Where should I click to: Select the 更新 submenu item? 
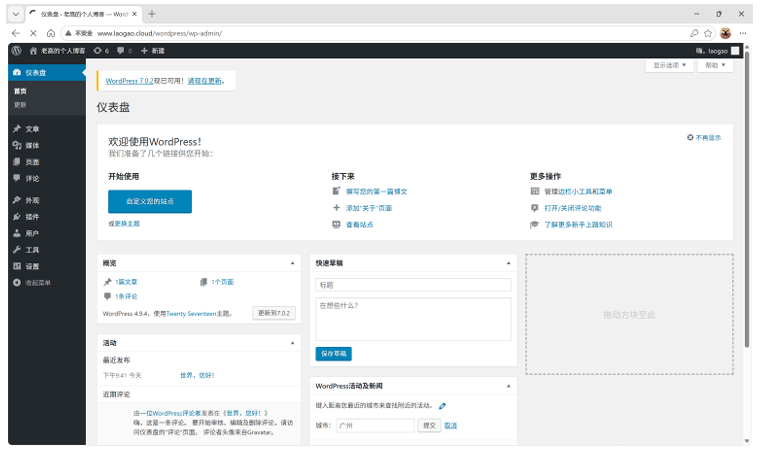[x=20, y=105]
